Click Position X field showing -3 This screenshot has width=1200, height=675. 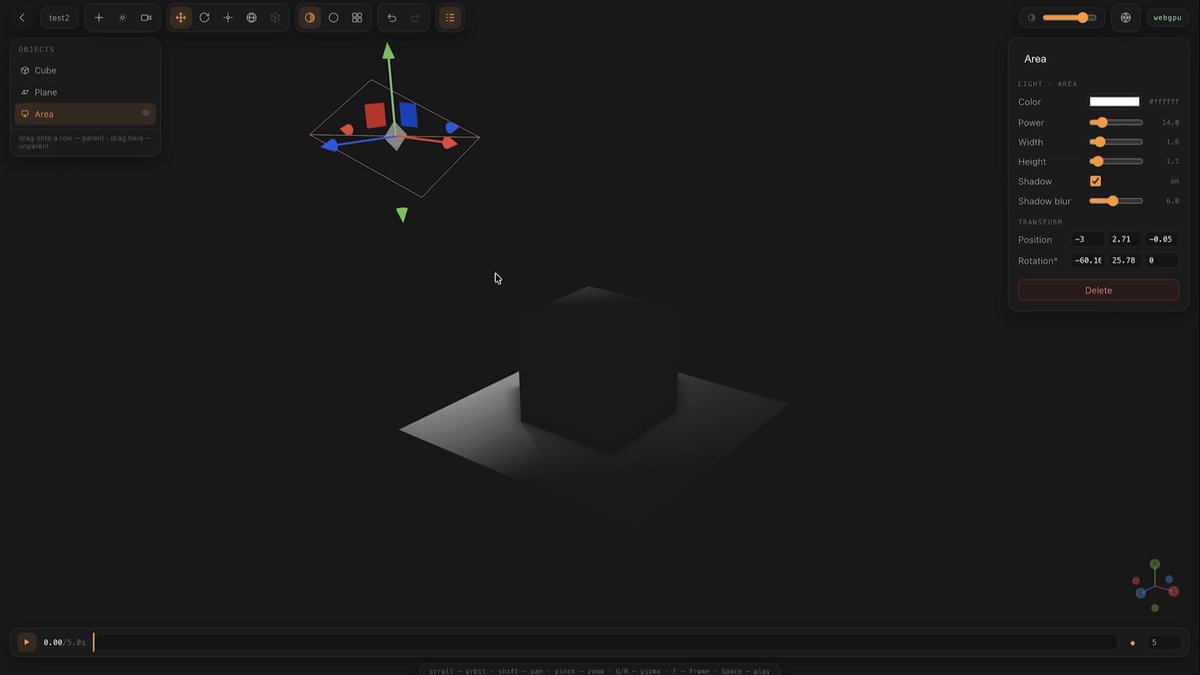point(1088,239)
